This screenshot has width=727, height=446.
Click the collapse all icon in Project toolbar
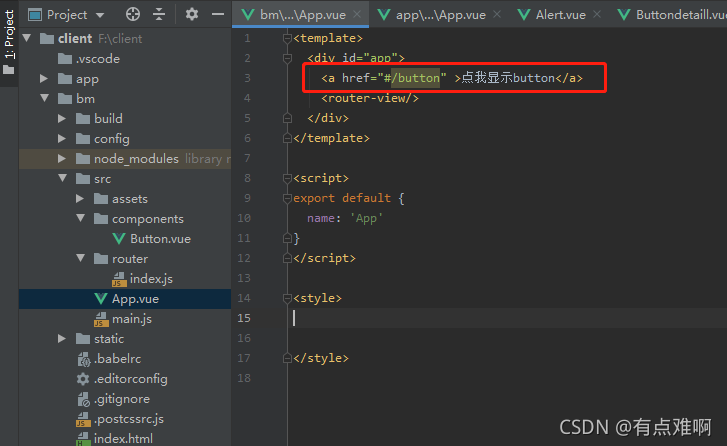coord(159,14)
